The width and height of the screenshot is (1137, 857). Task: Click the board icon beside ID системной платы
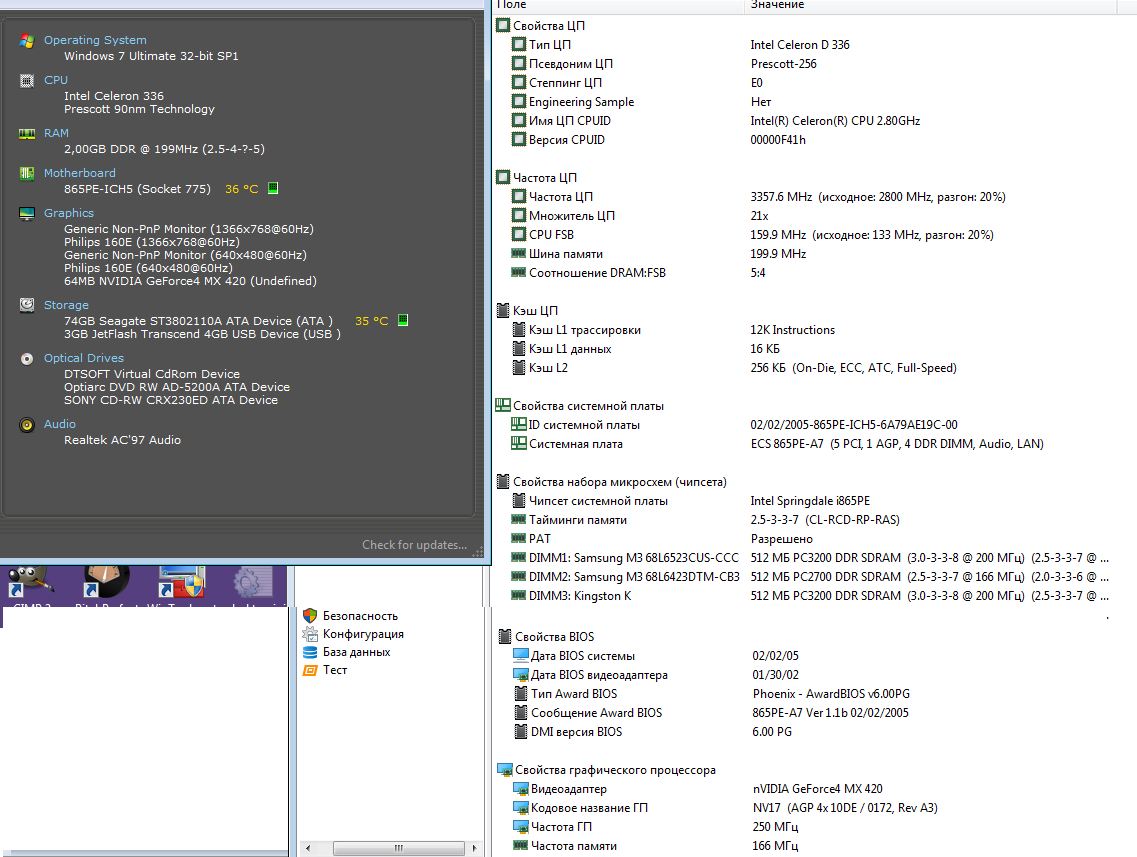pyautogui.click(x=518, y=424)
